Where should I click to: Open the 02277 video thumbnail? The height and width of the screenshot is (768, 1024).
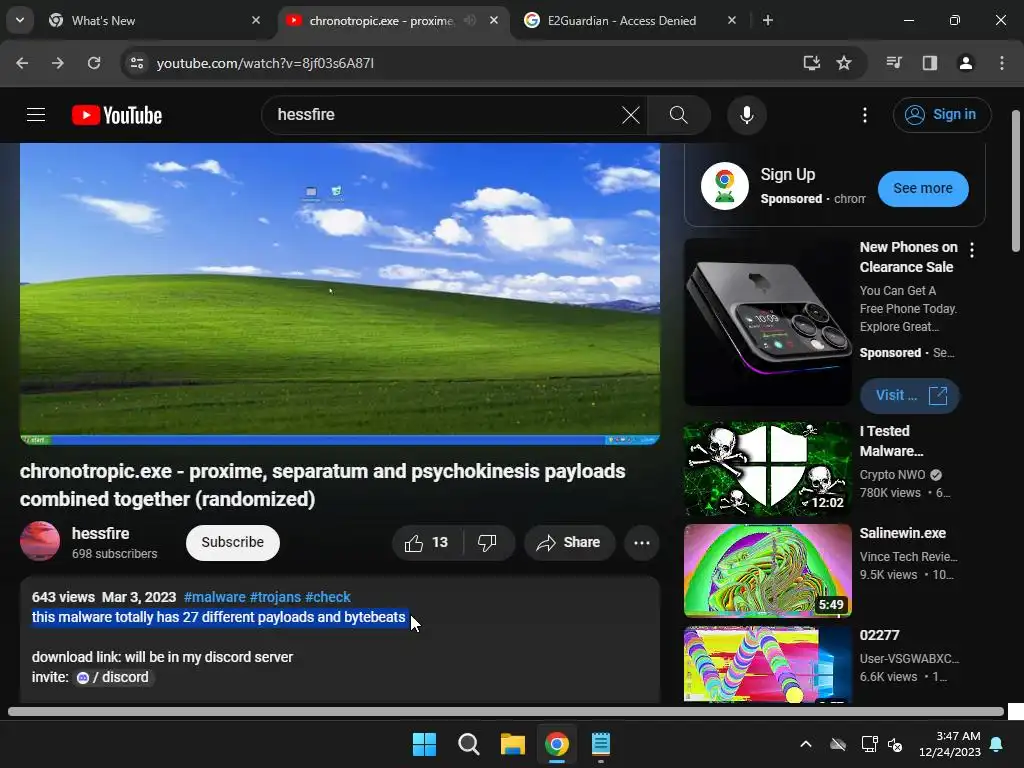[x=767, y=664]
